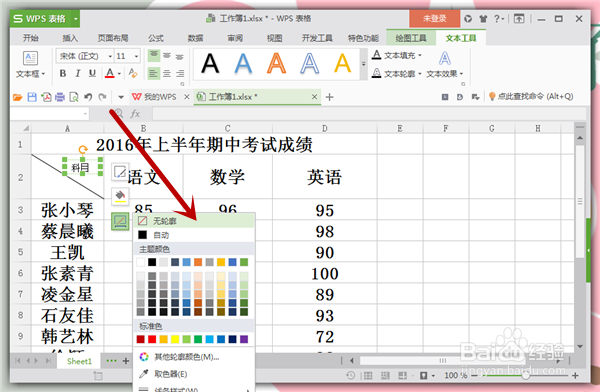600x392 pixels.
Task: Open the help question mark menu
Action: click(499, 18)
